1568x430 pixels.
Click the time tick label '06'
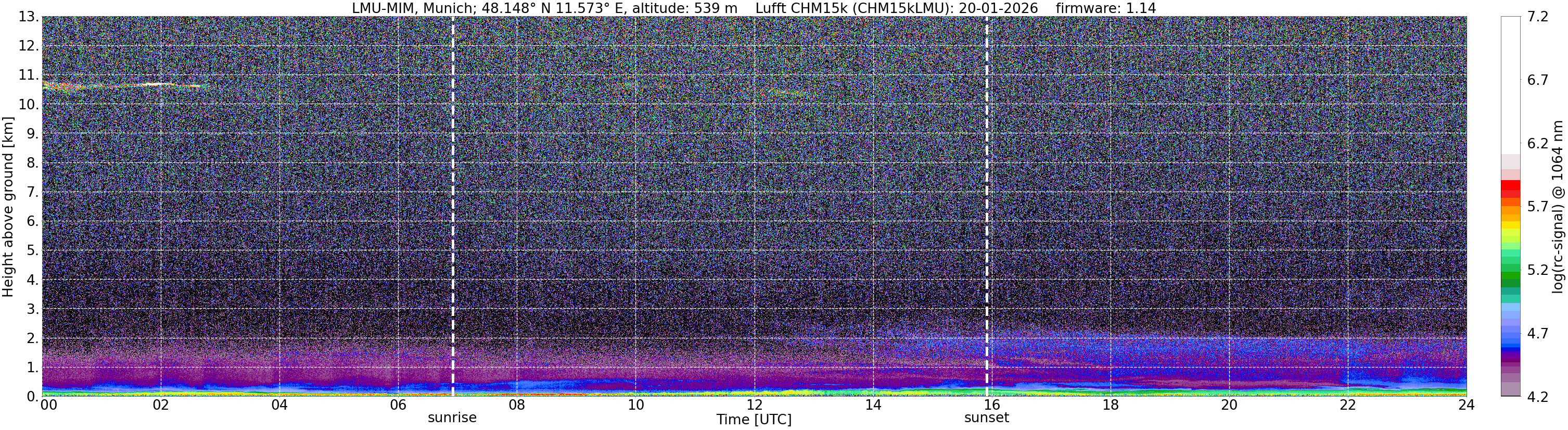tap(398, 405)
